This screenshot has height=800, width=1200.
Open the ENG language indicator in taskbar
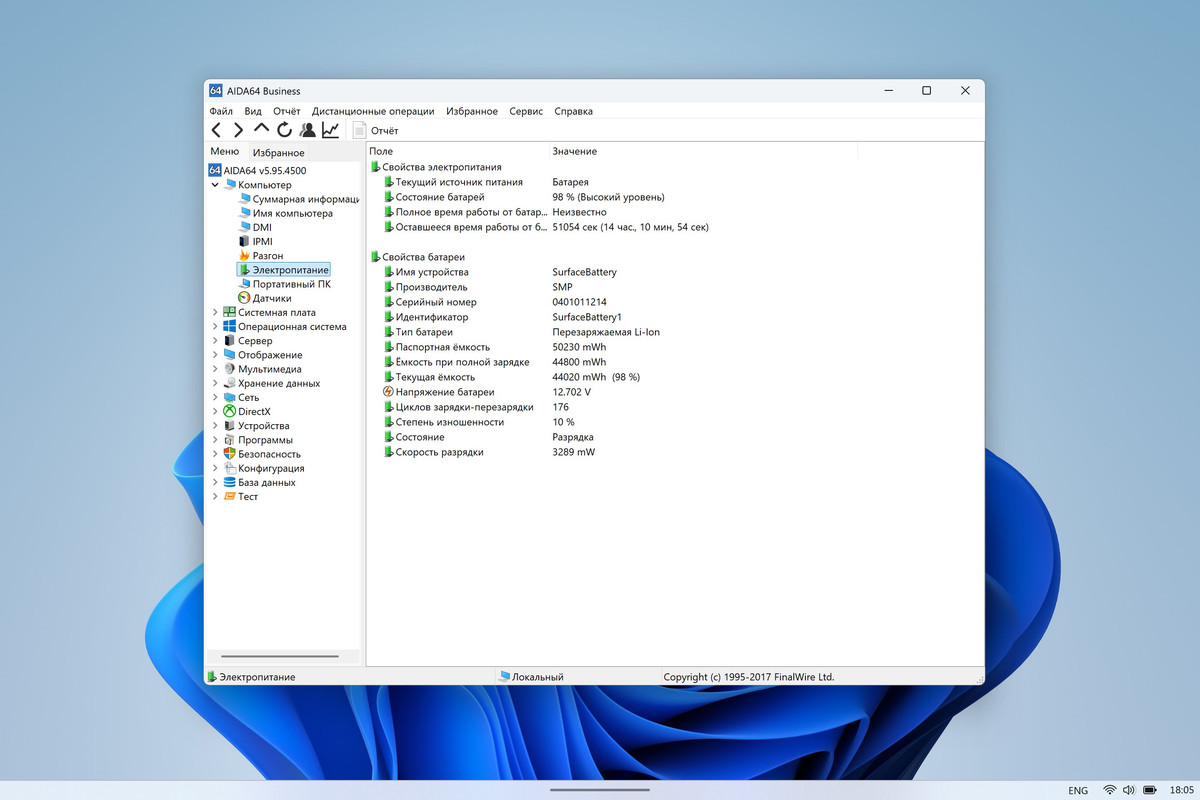click(x=1078, y=790)
